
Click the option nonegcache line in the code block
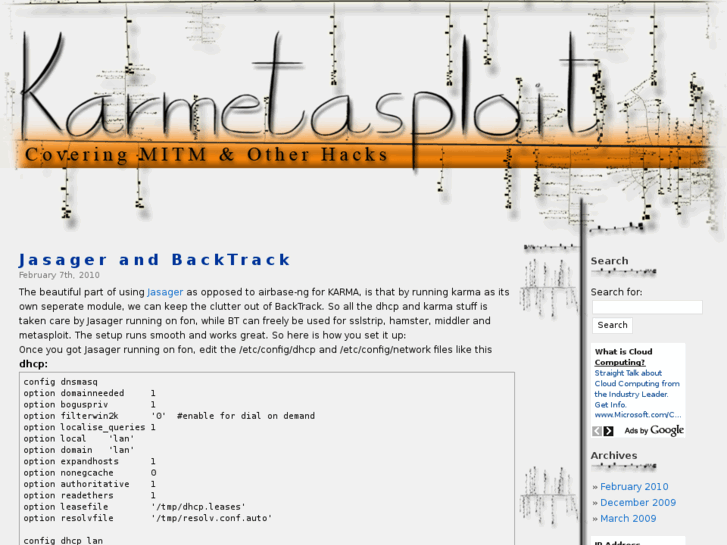point(89,473)
